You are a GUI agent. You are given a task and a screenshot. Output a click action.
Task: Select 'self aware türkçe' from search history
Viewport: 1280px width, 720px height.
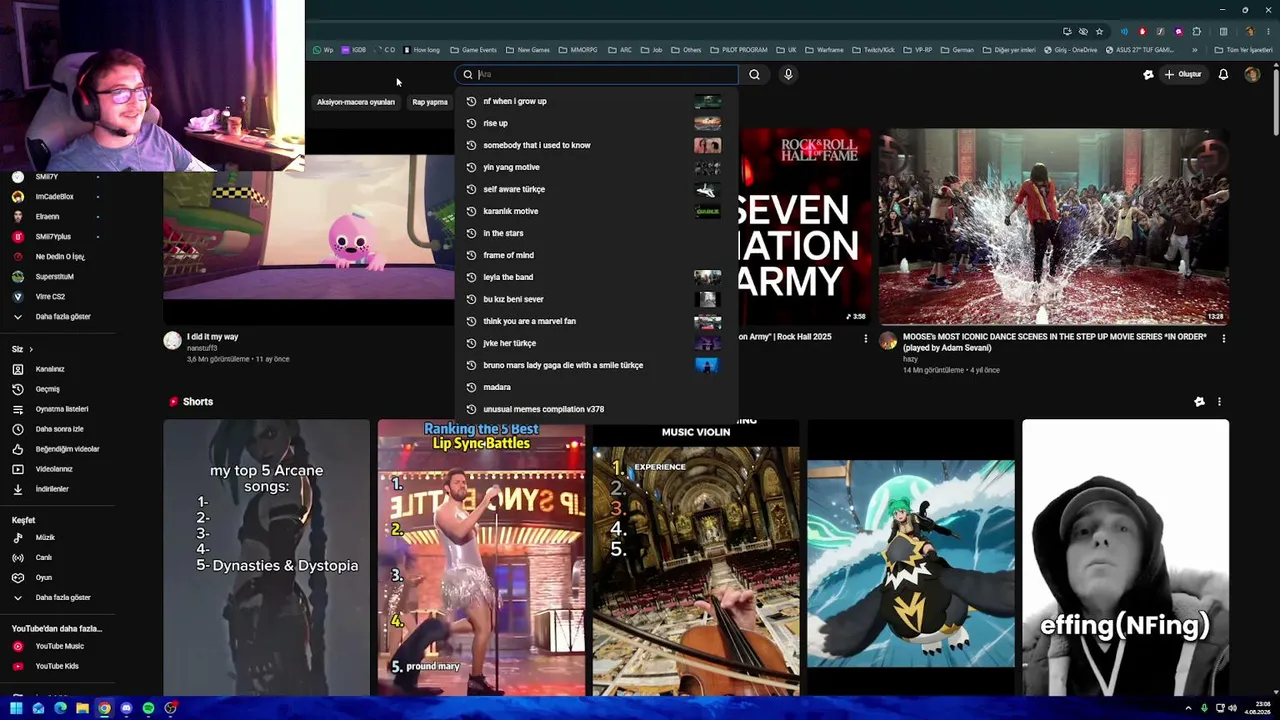[596, 189]
